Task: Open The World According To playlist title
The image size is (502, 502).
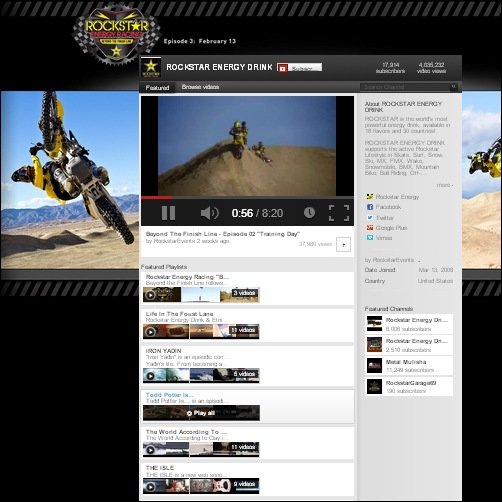Action: tap(186, 432)
